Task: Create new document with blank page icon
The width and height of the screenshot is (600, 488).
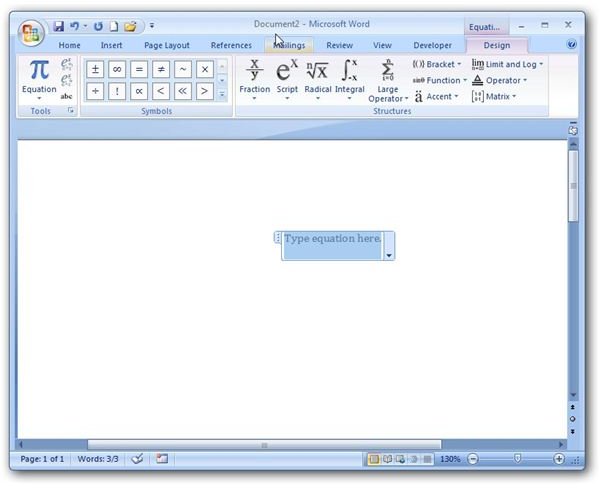Action: point(114,26)
